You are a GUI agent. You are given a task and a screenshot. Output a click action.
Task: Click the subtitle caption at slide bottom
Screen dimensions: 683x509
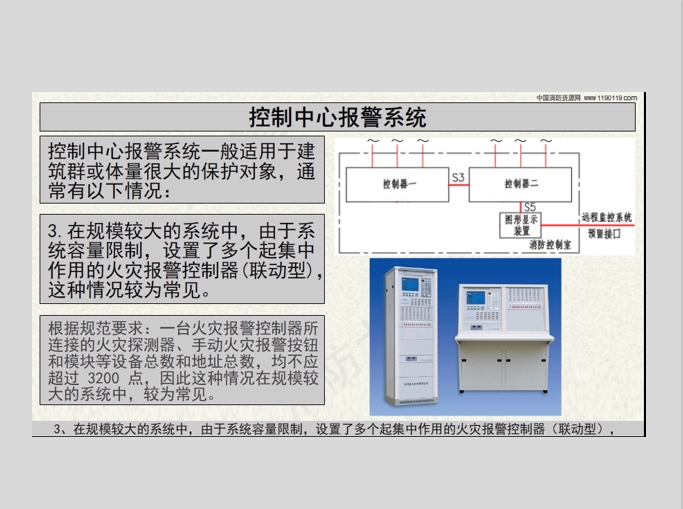coord(336,428)
